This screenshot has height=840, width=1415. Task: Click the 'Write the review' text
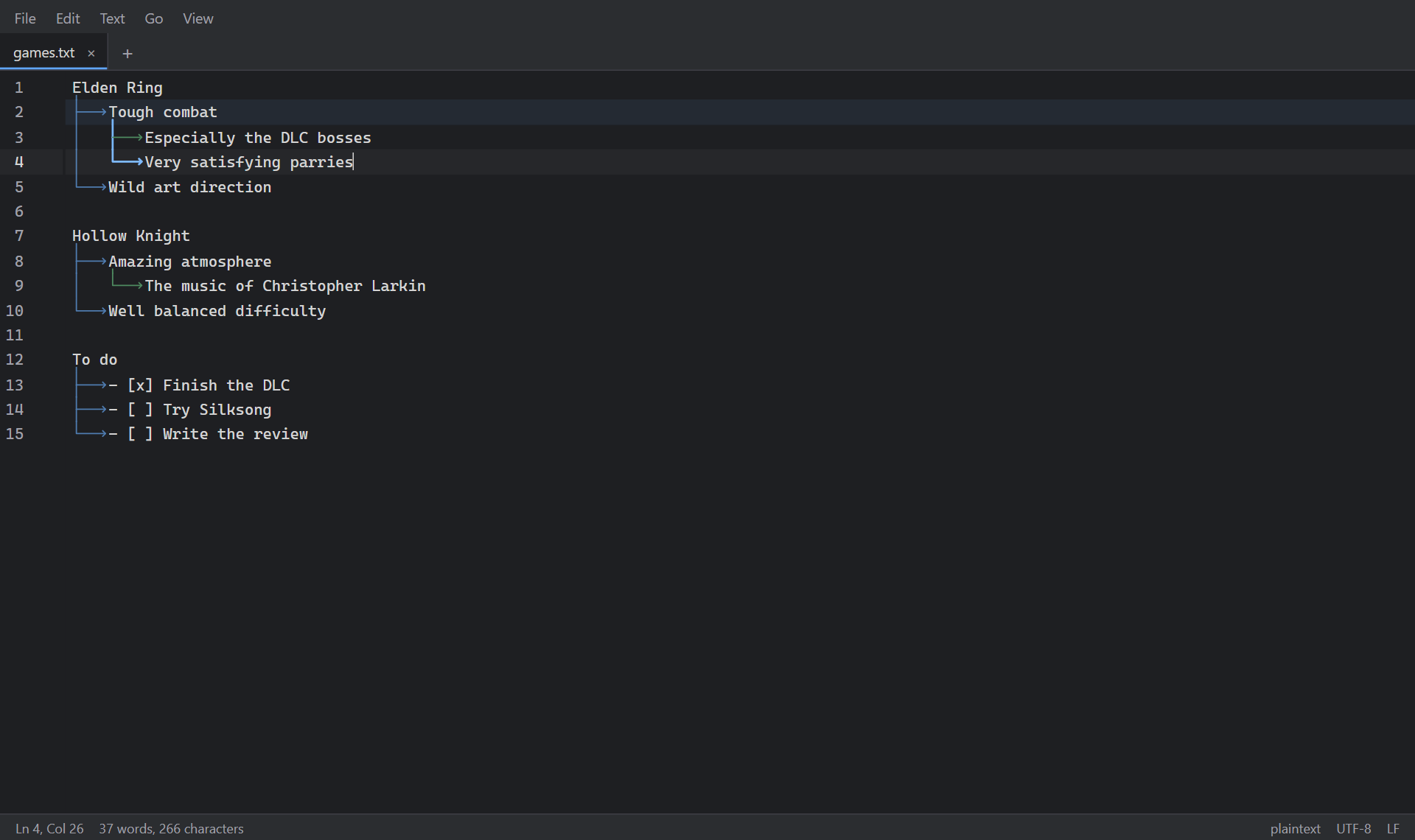[x=236, y=434]
